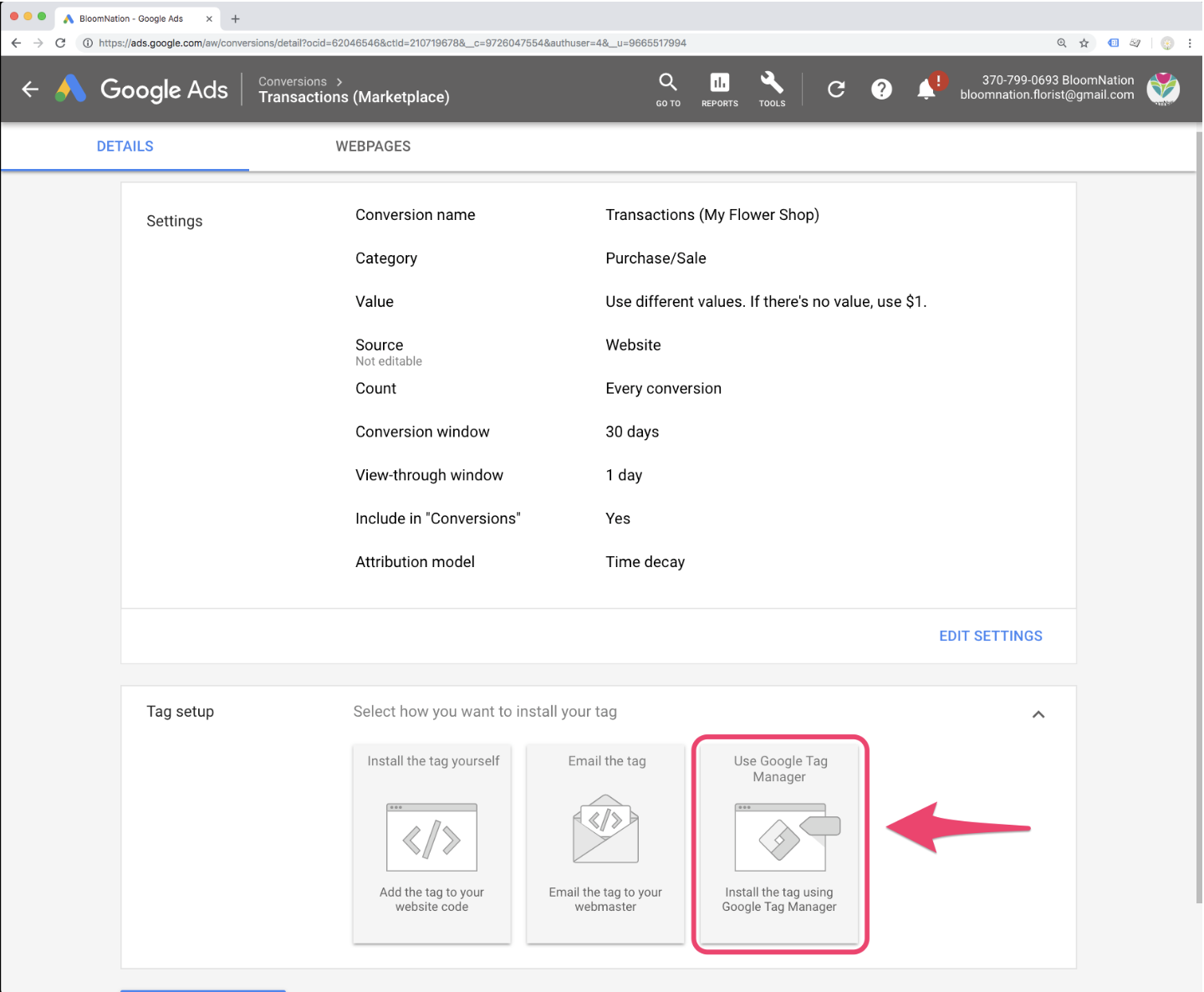
Task: Click browser zoom magnifier icon in address bar
Action: click(x=1061, y=43)
